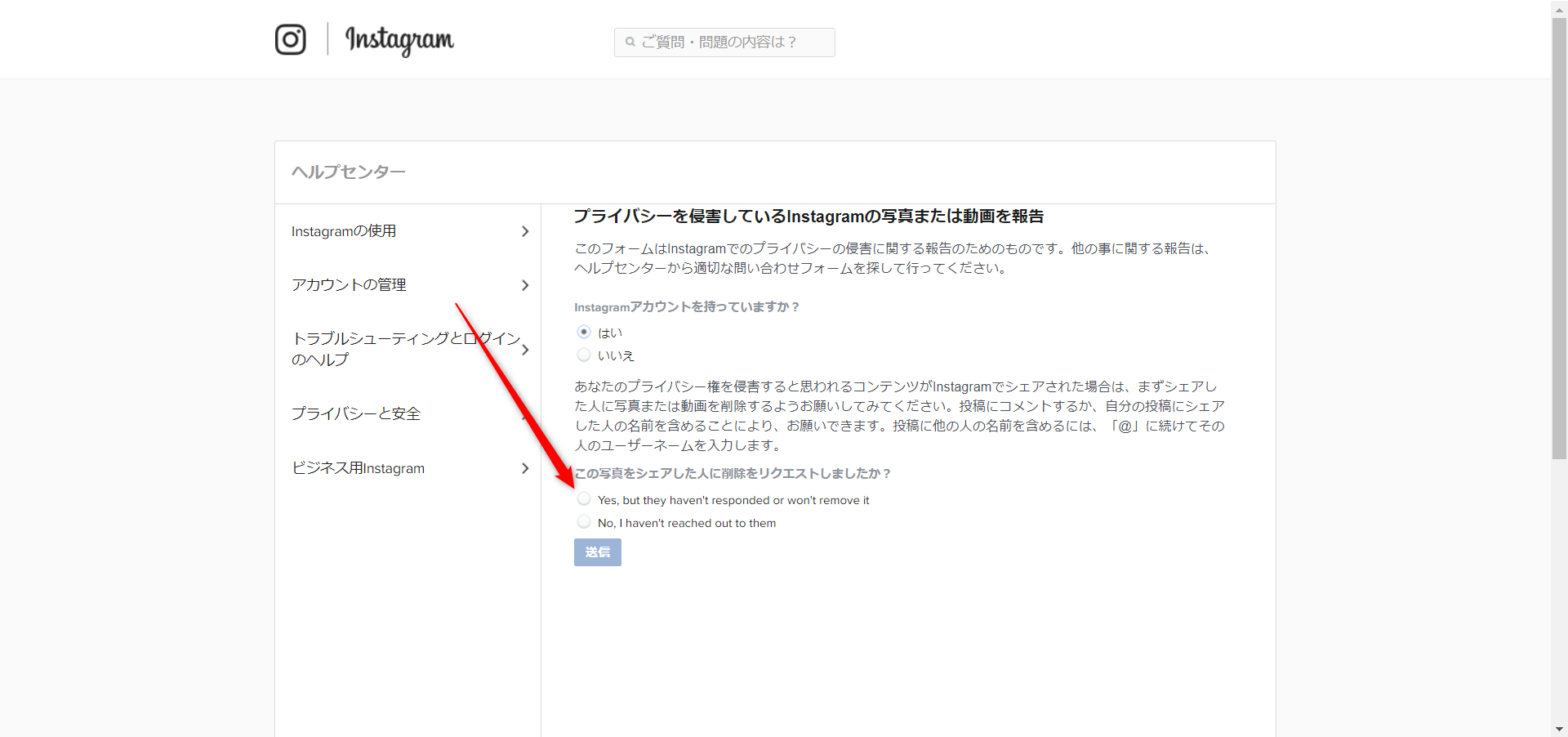Open the アカウントの管理 menu item
Viewport: 1568px width, 737px height.
coord(349,284)
